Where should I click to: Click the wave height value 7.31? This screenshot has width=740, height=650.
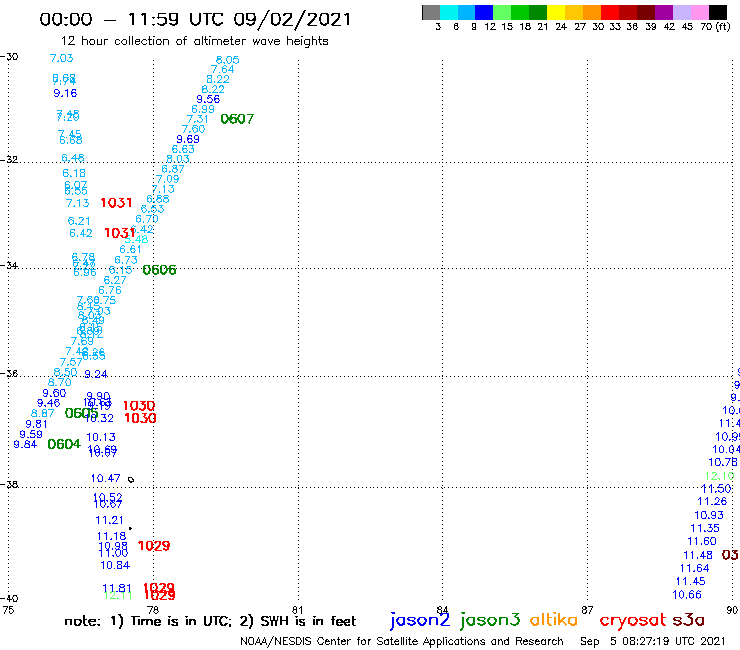pyautogui.click(x=197, y=119)
